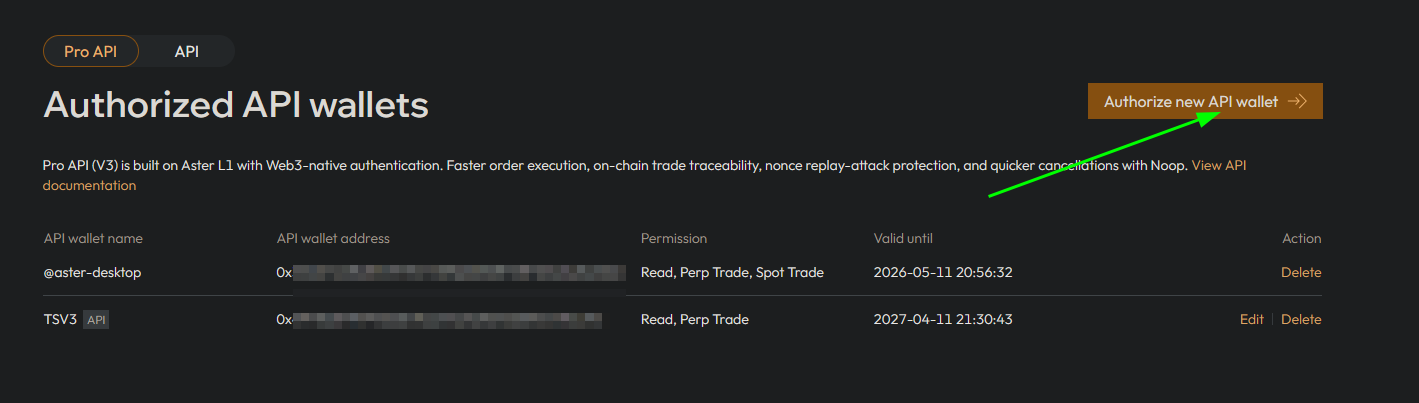Image resolution: width=1419 pixels, height=403 pixels.
Task: Delete the TSV3 API wallet
Action: [x=1301, y=320]
